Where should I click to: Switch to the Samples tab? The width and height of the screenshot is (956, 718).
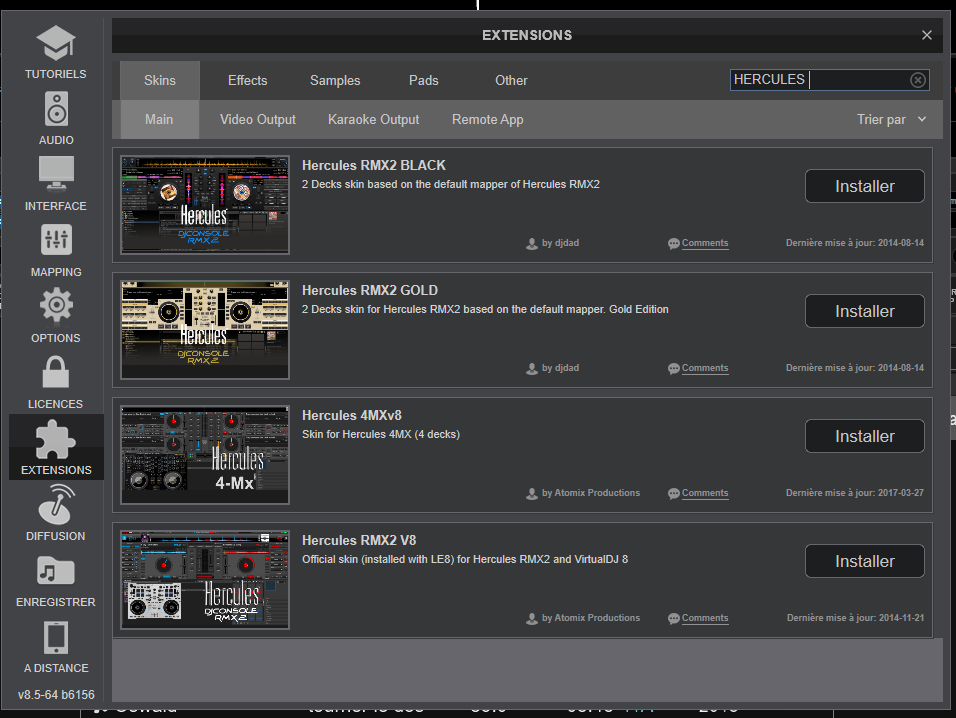point(335,80)
